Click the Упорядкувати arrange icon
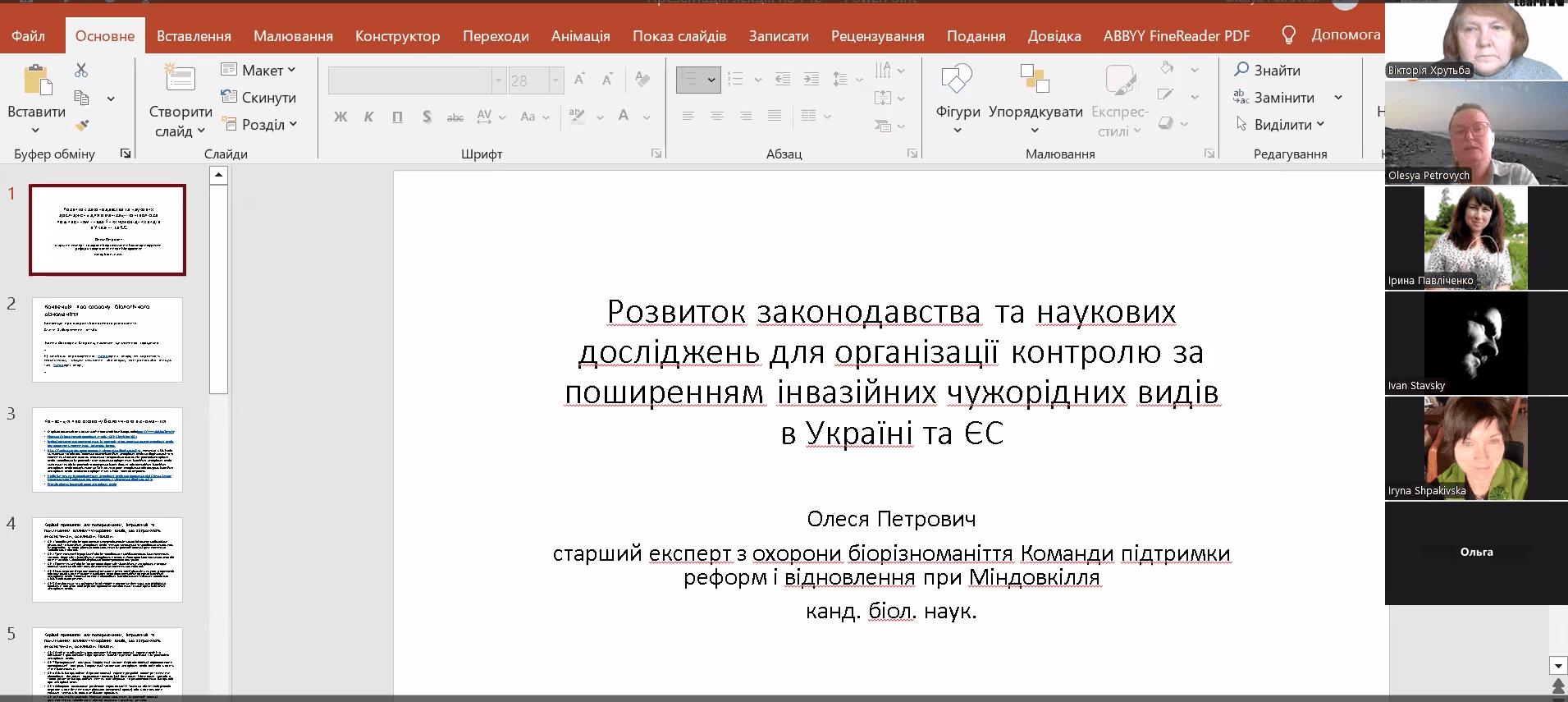 (1035, 80)
